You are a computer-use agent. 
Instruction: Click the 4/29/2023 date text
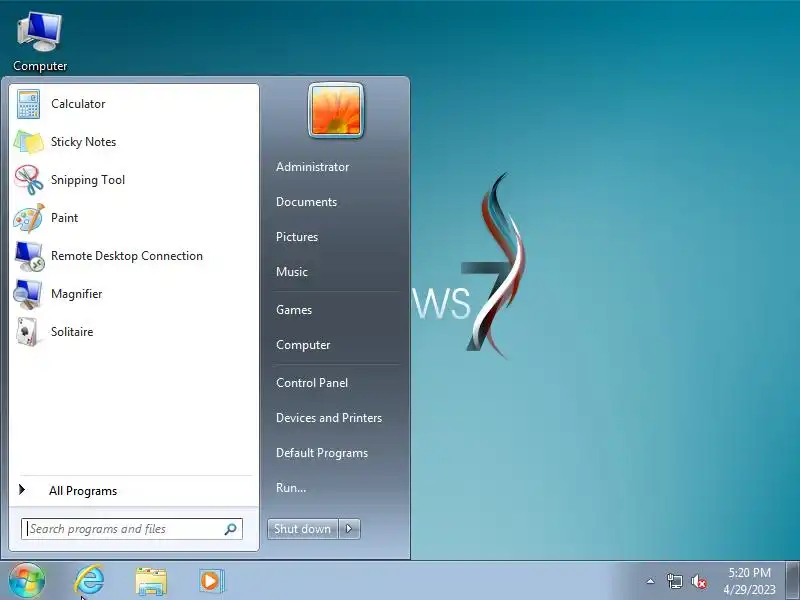749,590
